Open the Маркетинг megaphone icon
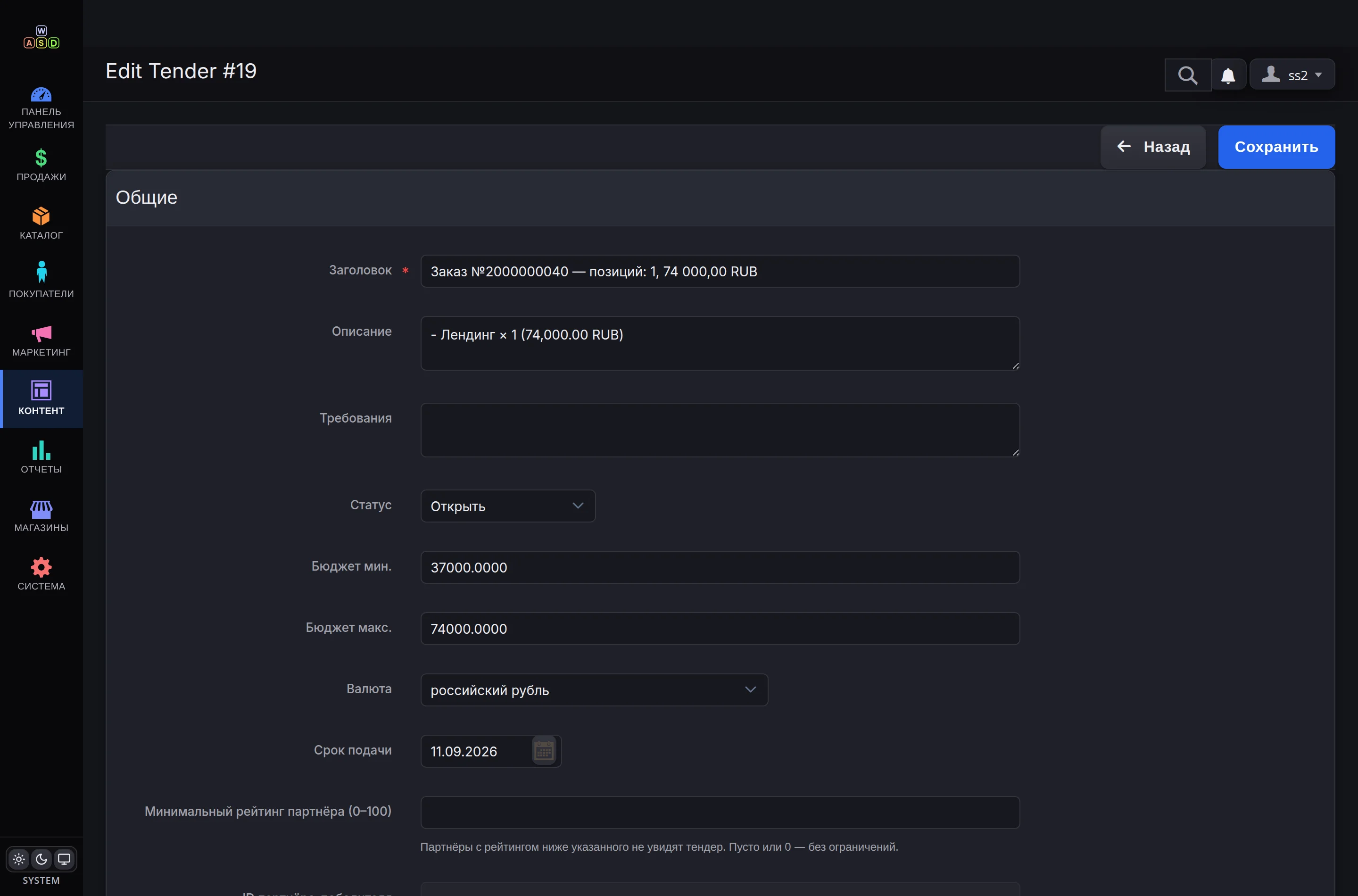The height and width of the screenshot is (896, 1358). click(x=41, y=333)
